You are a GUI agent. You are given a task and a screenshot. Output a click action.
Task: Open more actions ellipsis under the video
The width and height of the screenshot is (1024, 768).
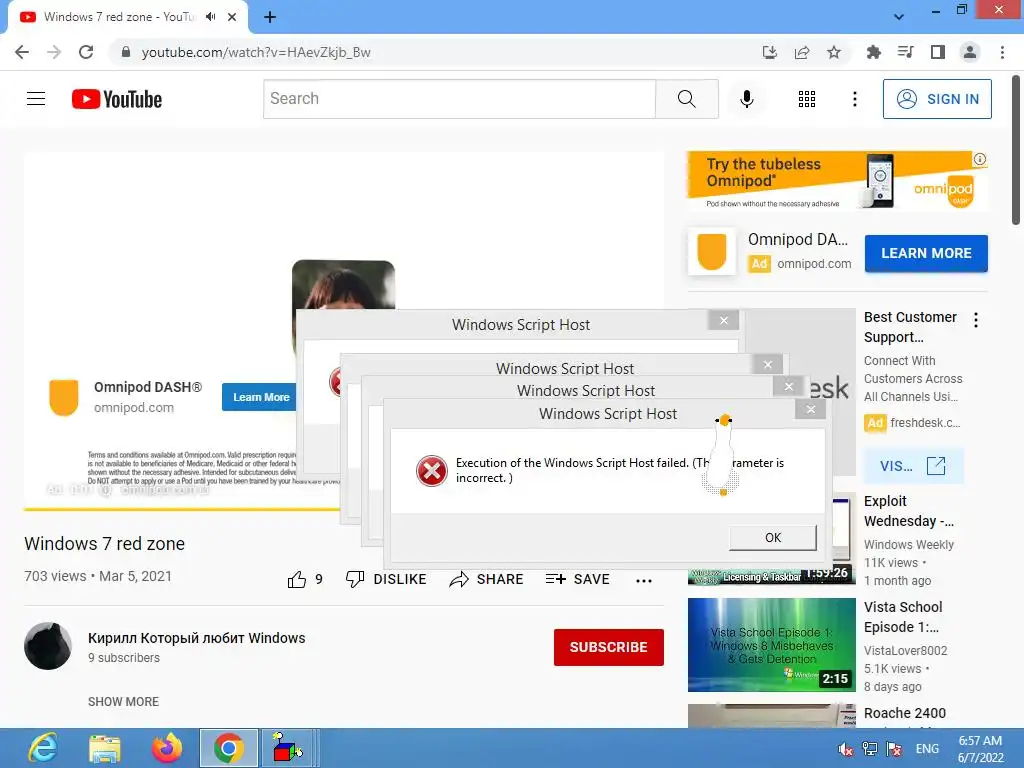click(x=643, y=580)
